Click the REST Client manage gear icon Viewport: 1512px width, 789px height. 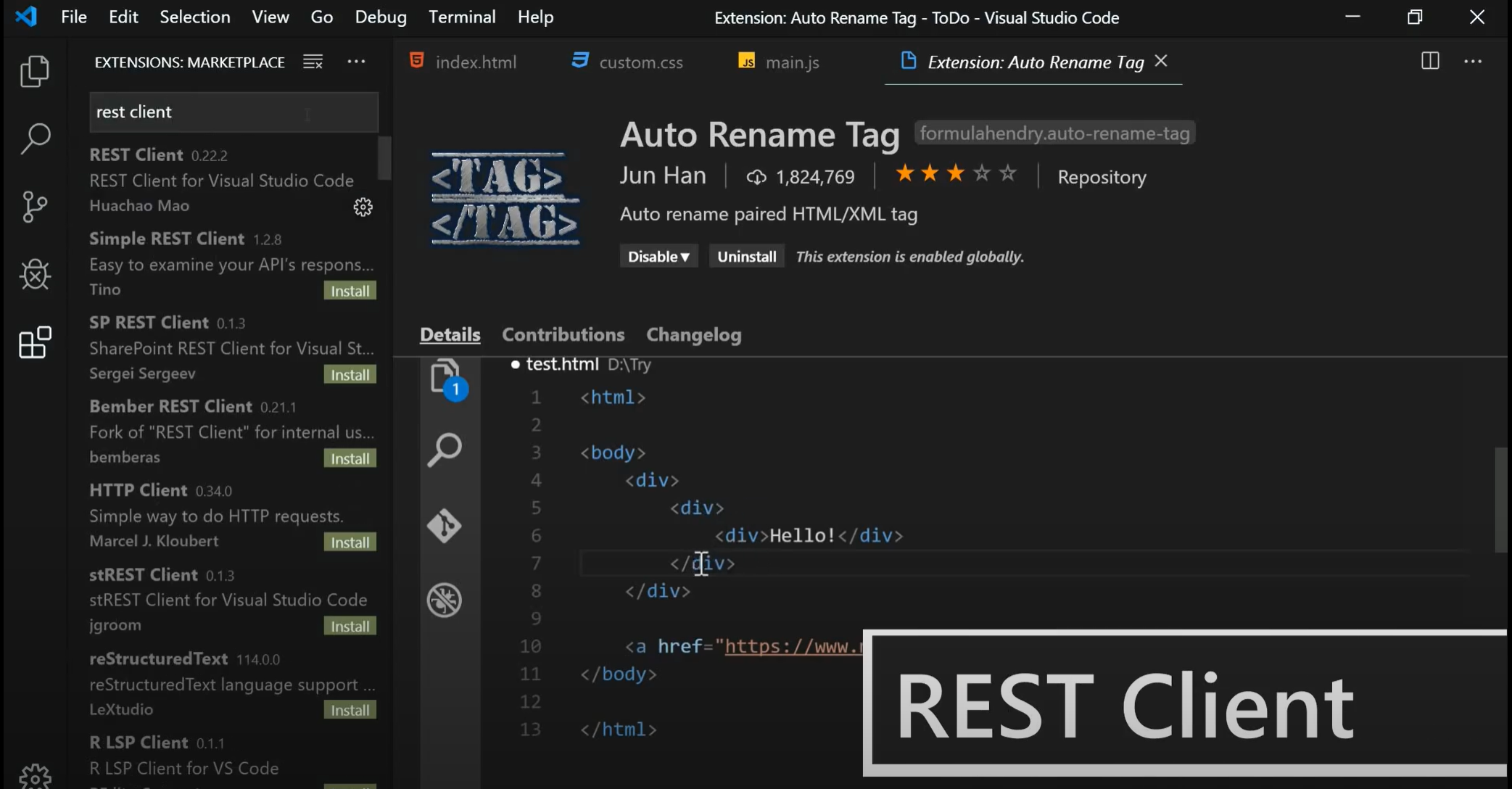(363, 207)
